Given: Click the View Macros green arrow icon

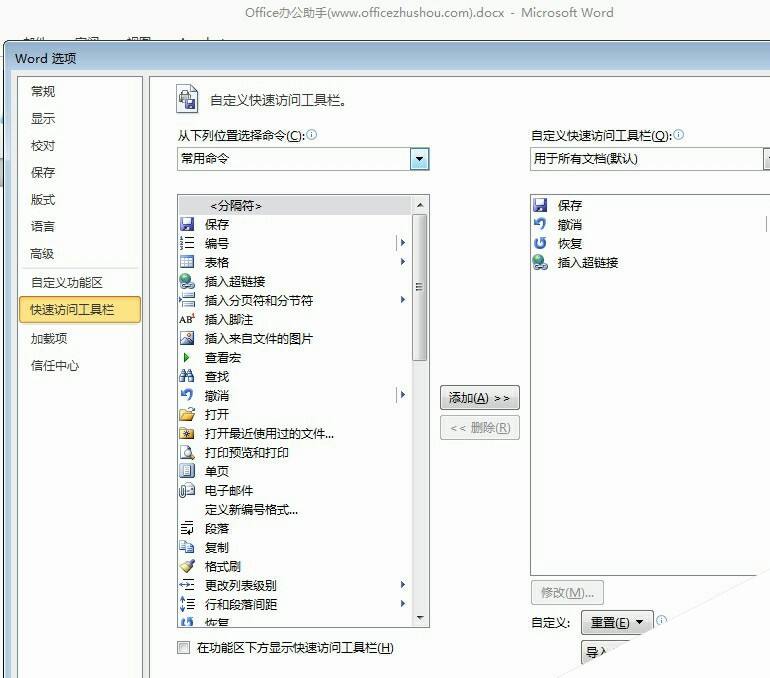Looking at the screenshot, I should point(187,357).
